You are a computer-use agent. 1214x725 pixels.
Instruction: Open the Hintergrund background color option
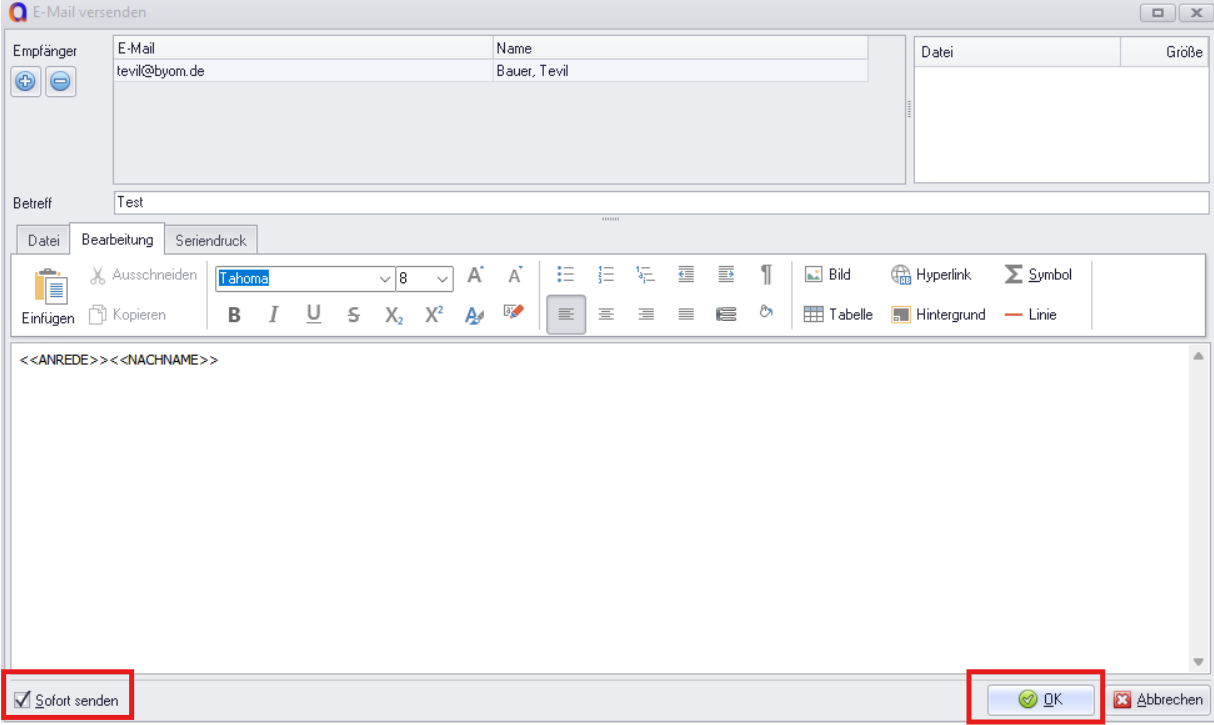(x=938, y=315)
